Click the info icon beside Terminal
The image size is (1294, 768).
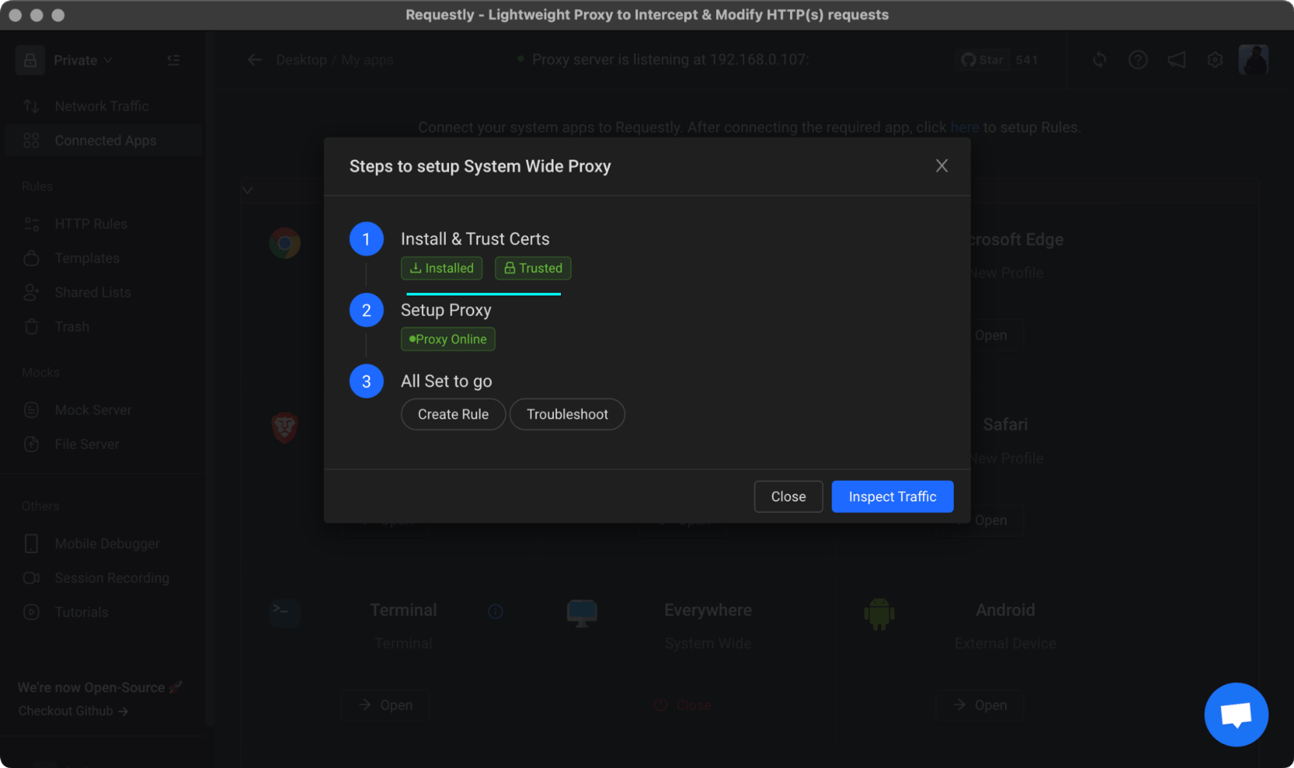point(495,611)
